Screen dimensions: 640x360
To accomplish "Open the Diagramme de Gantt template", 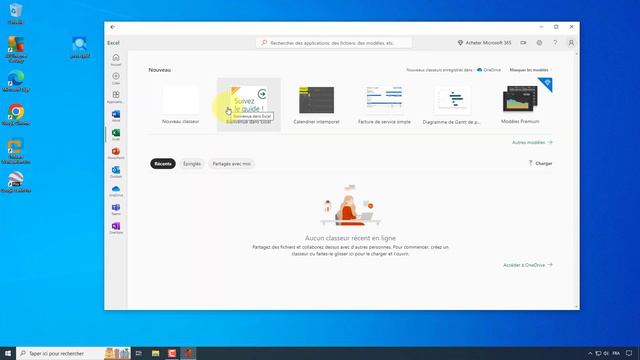I will (x=452, y=104).
